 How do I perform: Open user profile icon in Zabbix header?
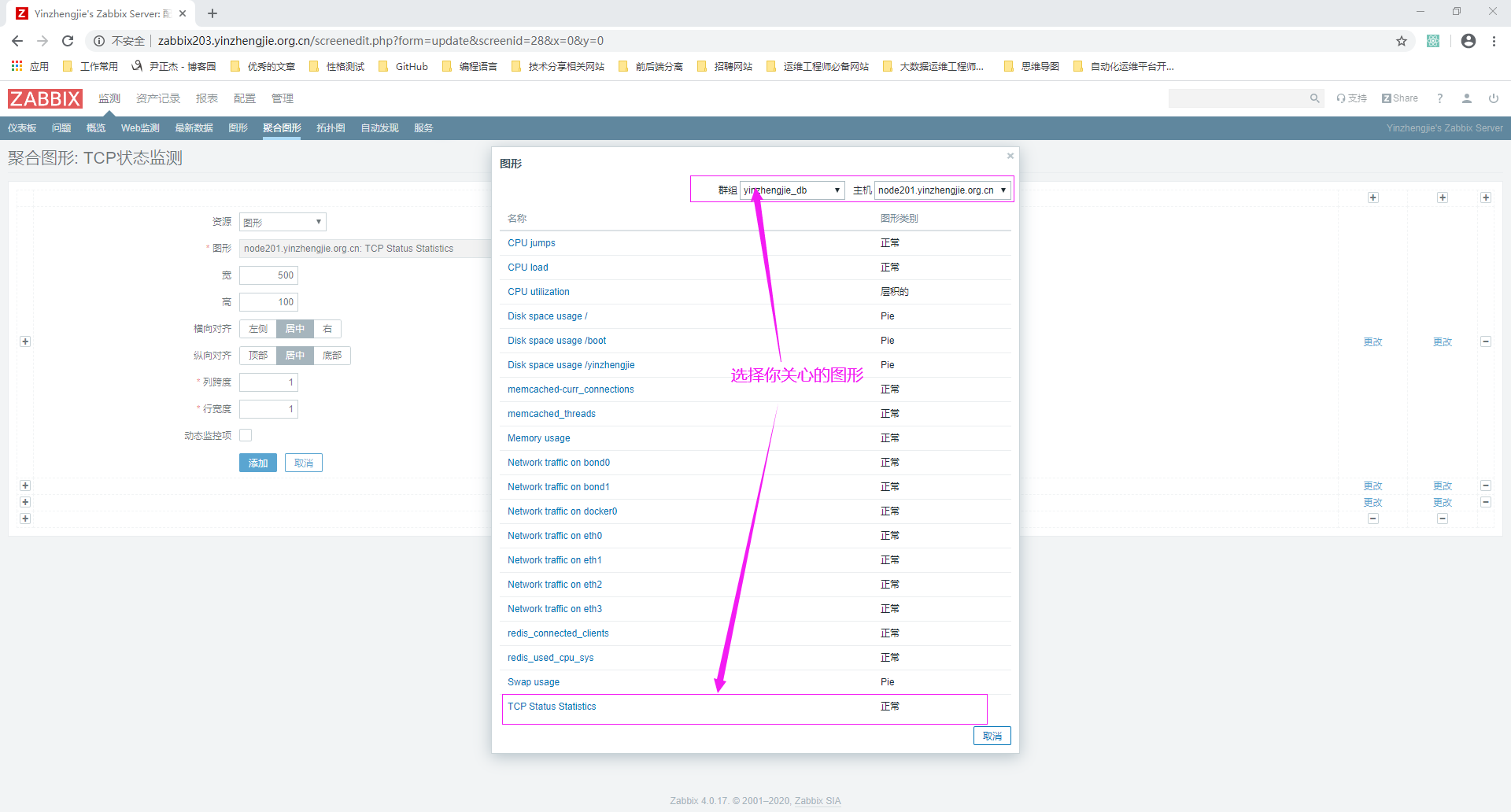[1467, 98]
